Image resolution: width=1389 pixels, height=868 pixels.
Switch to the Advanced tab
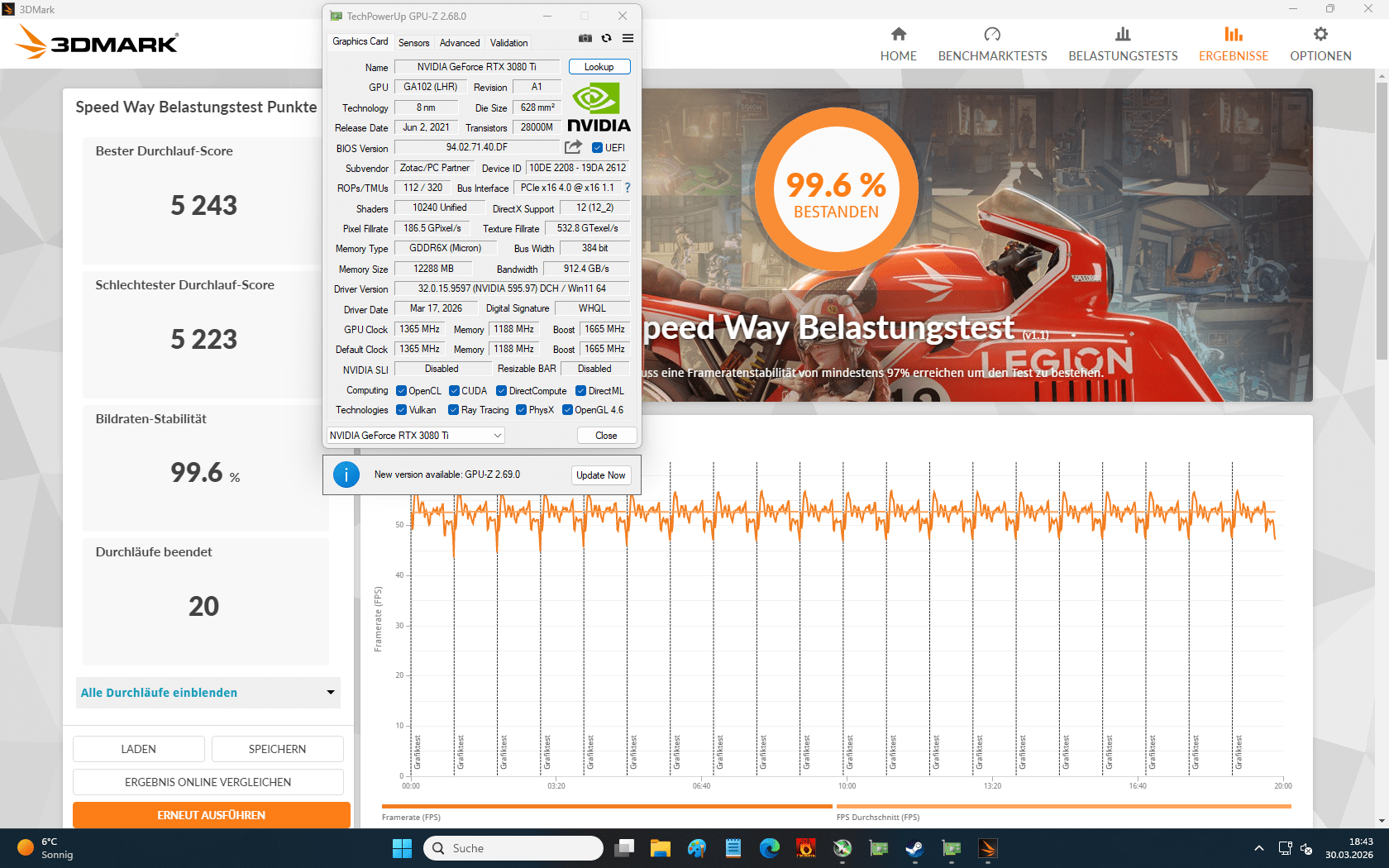460,43
